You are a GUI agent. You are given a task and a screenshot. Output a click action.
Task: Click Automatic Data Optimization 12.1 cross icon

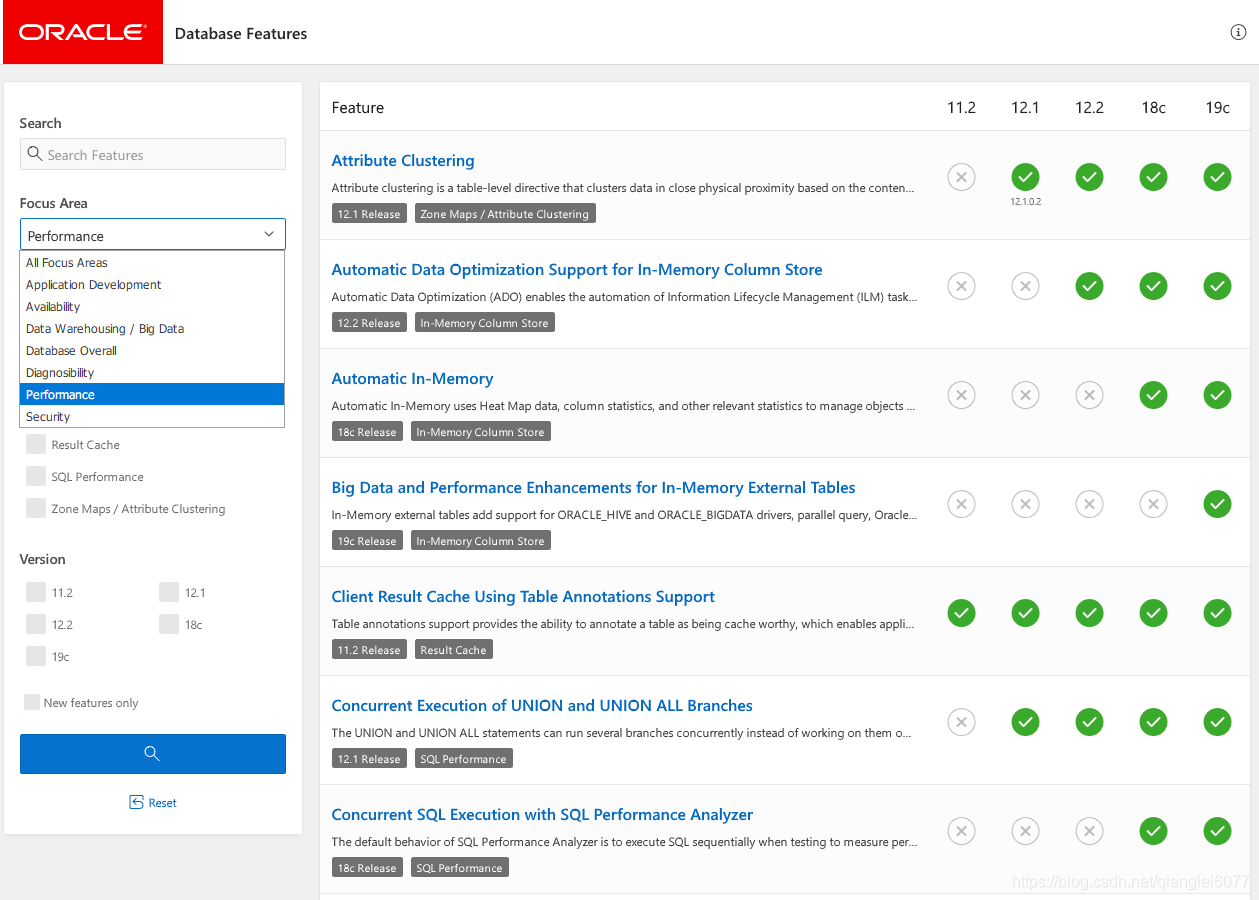(x=1025, y=287)
